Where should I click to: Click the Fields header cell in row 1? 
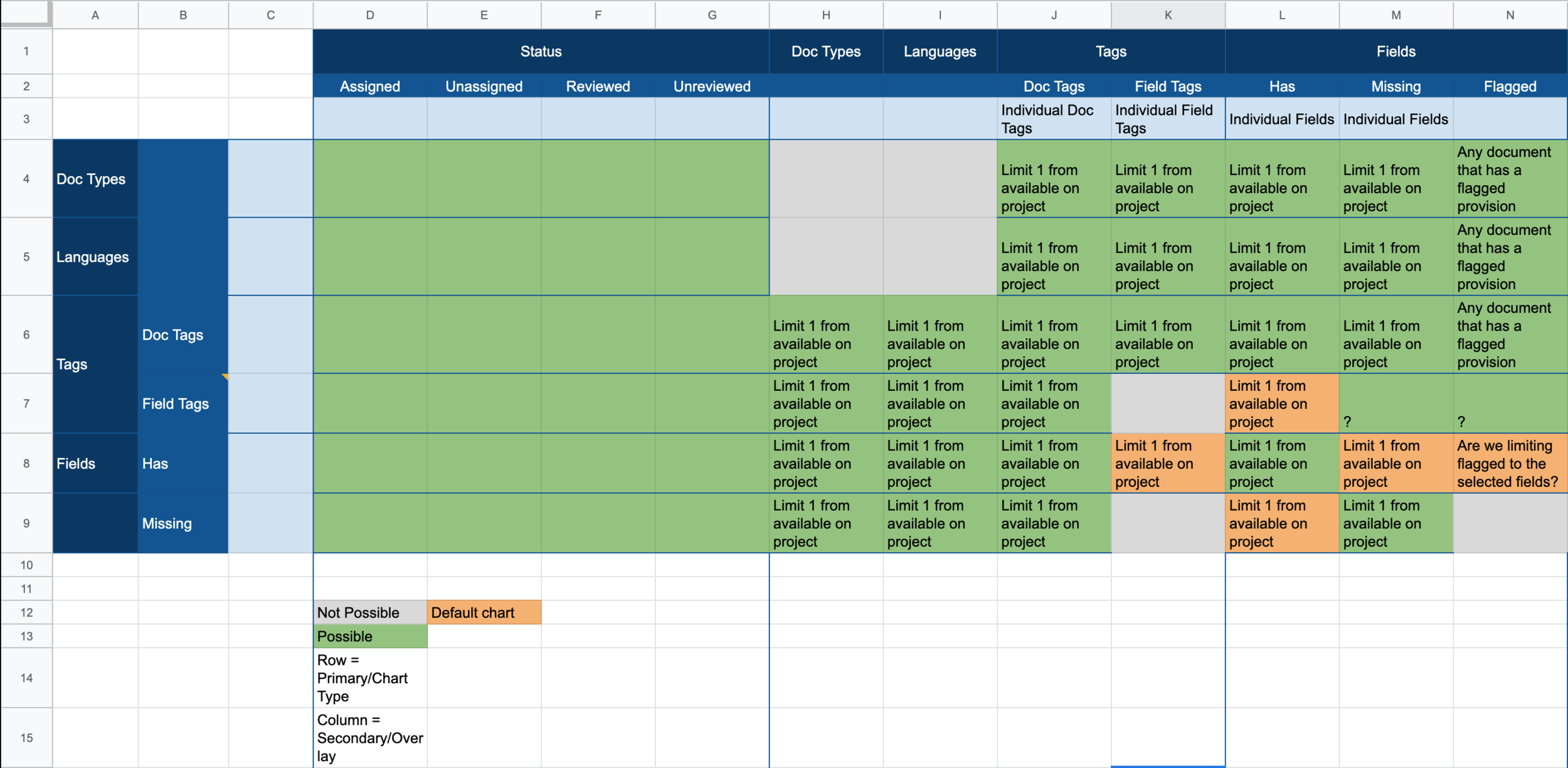tap(1396, 51)
